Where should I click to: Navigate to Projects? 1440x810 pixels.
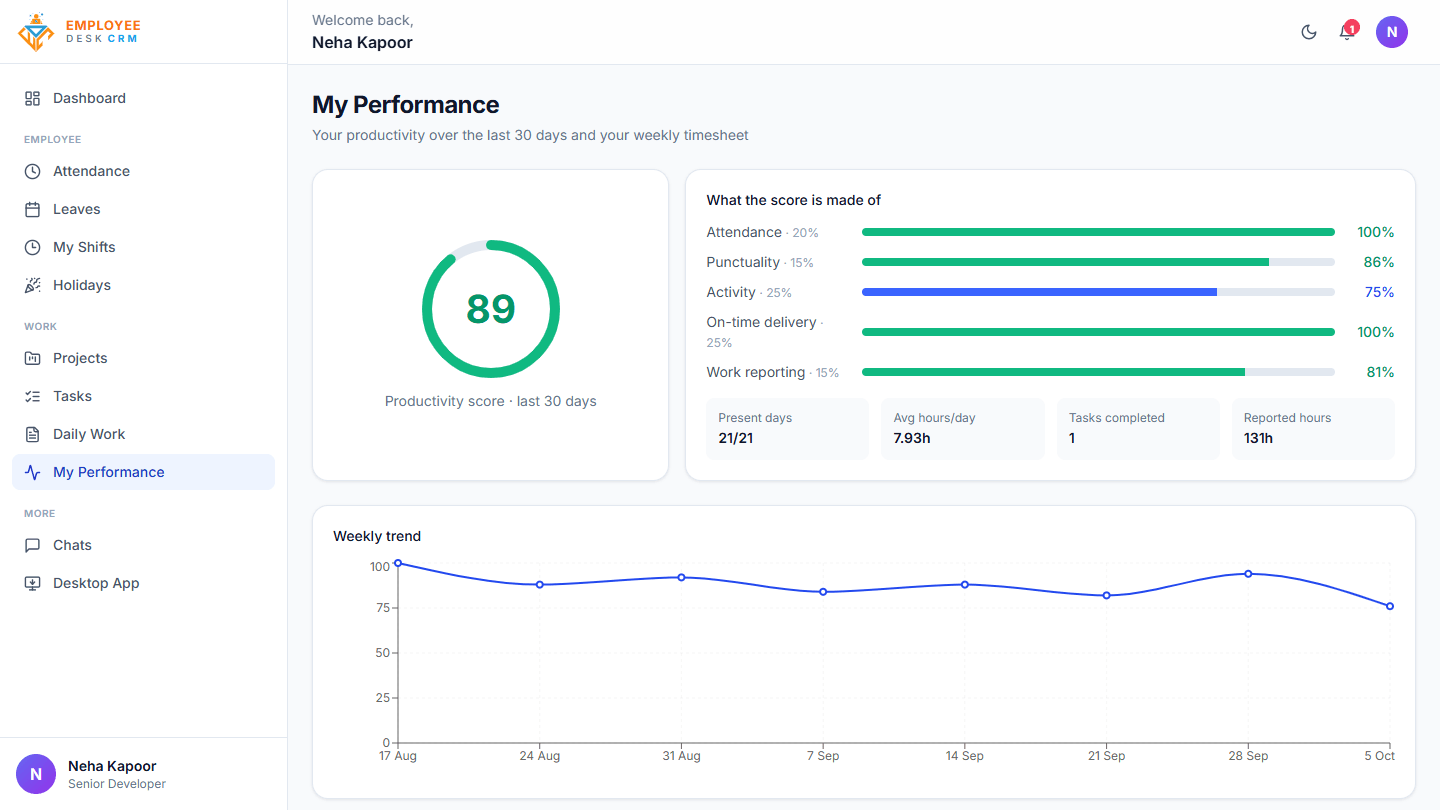point(143,358)
